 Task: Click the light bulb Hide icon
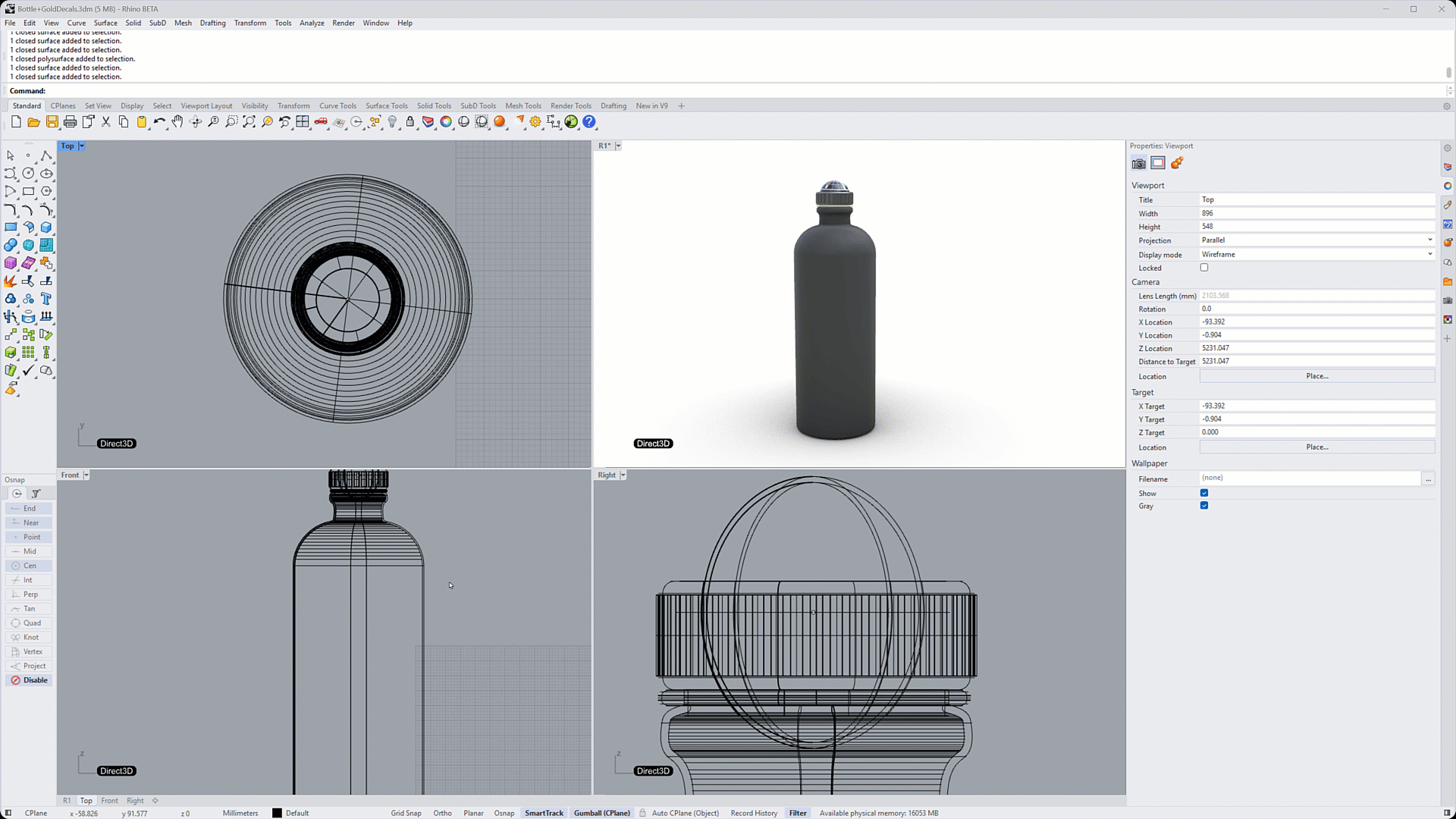pyautogui.click(x=392, y=122)
